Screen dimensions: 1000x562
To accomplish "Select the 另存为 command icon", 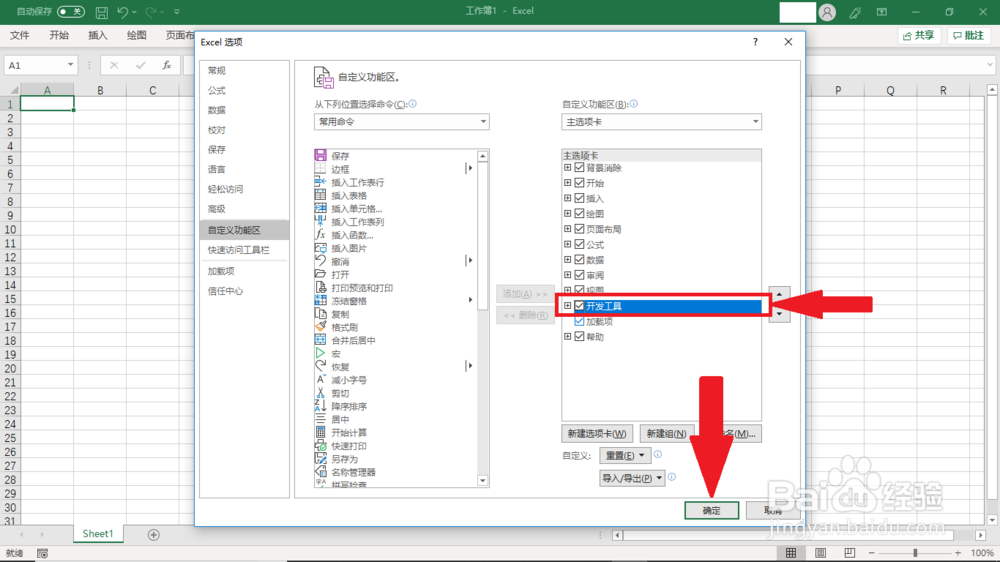I will point(320,459).
